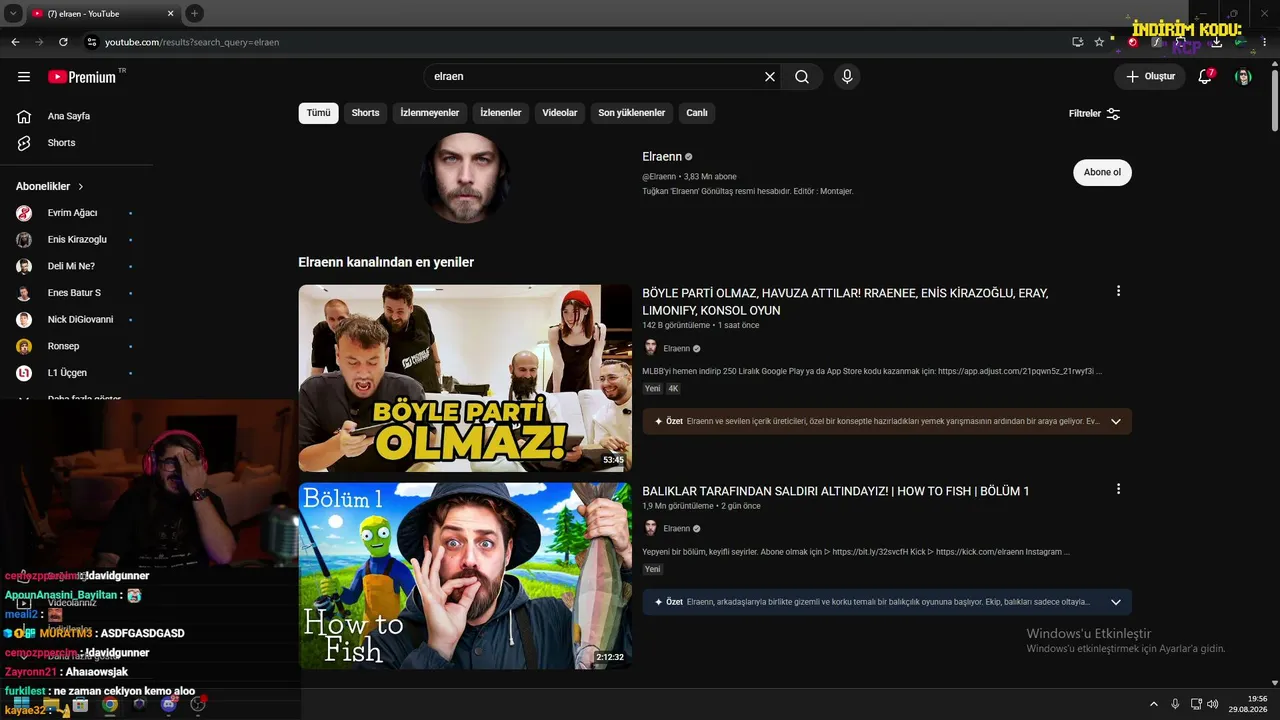Open network settings in system tray
The width and height of the screenshot is (1280, 720).
tap(1196, 704)
